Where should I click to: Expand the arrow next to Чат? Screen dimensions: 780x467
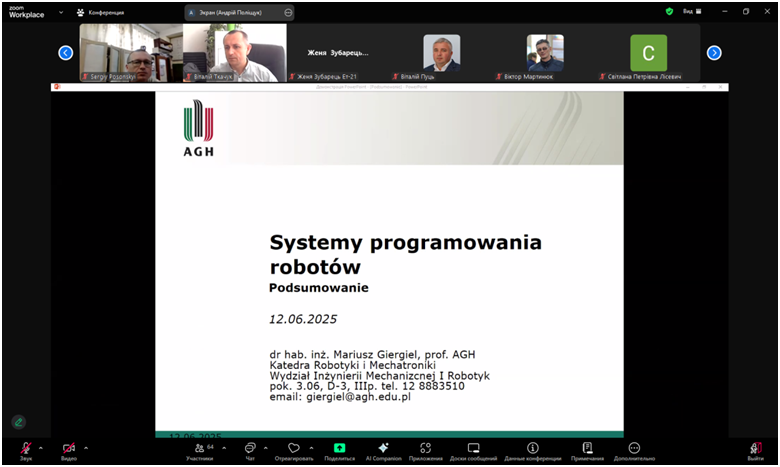click(266, 448)
